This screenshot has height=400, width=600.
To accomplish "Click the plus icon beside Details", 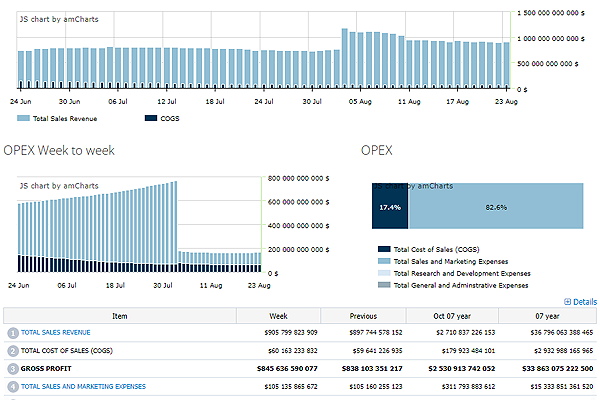I will [568, 301].
